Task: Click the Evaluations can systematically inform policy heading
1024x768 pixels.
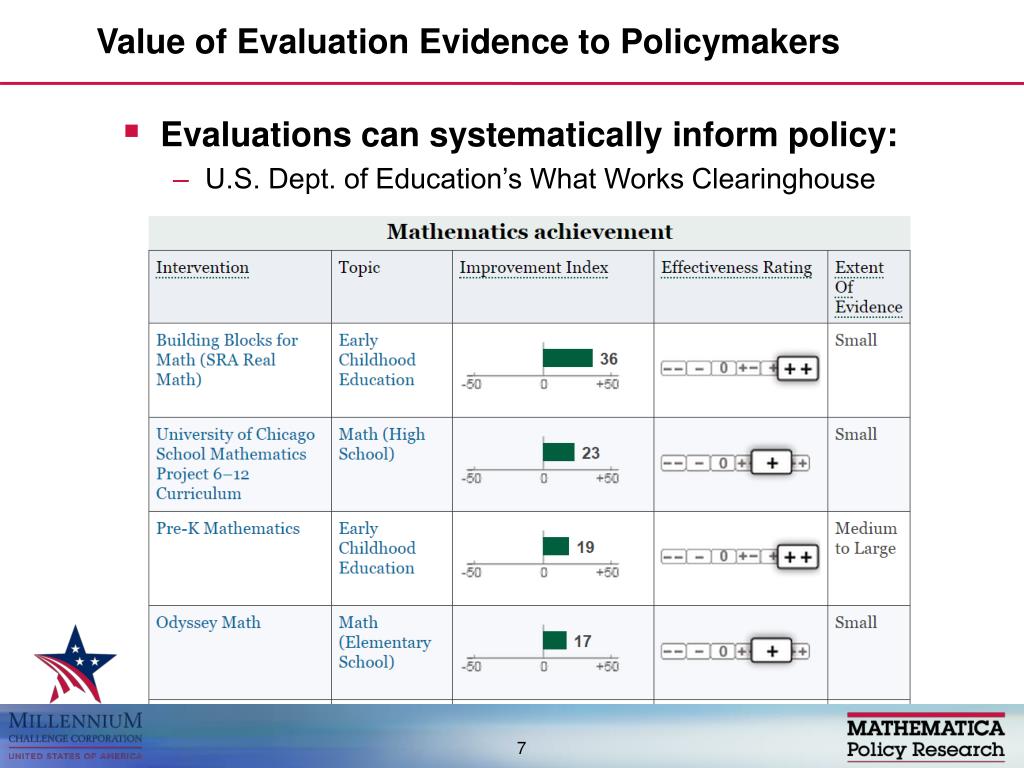Action: tap(529, 135)
